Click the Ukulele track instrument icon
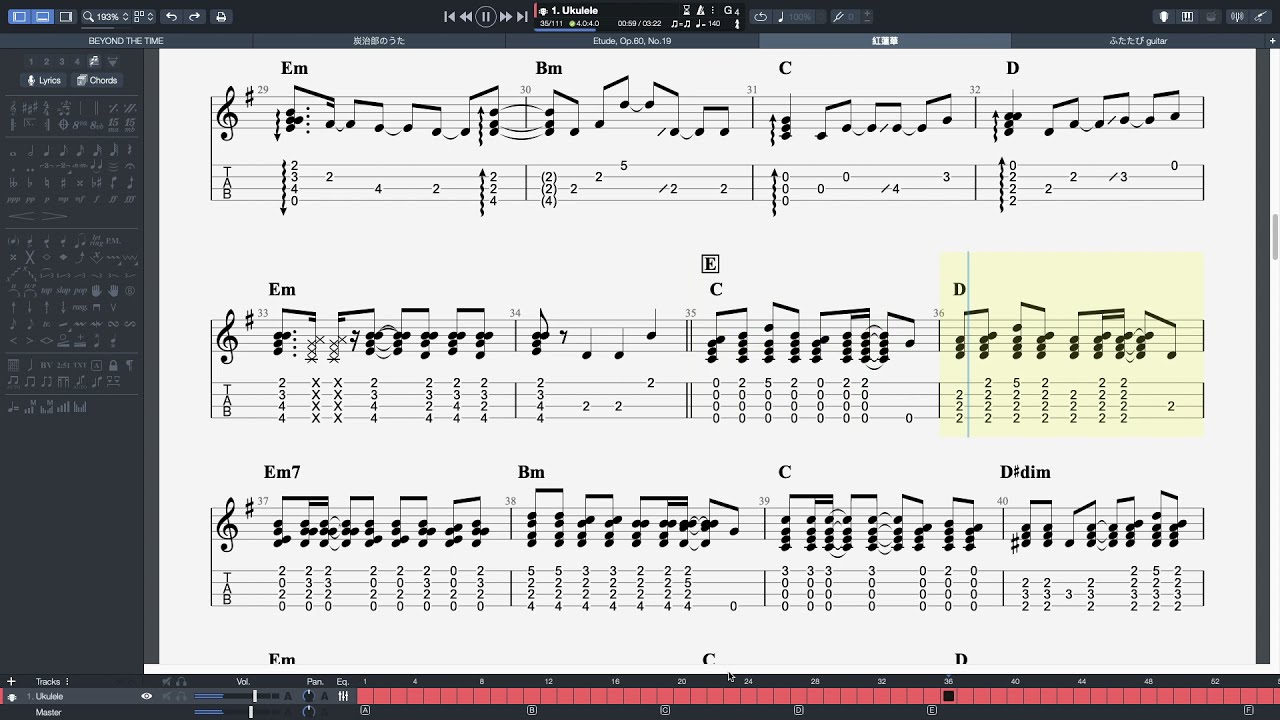 pos(12,697)
